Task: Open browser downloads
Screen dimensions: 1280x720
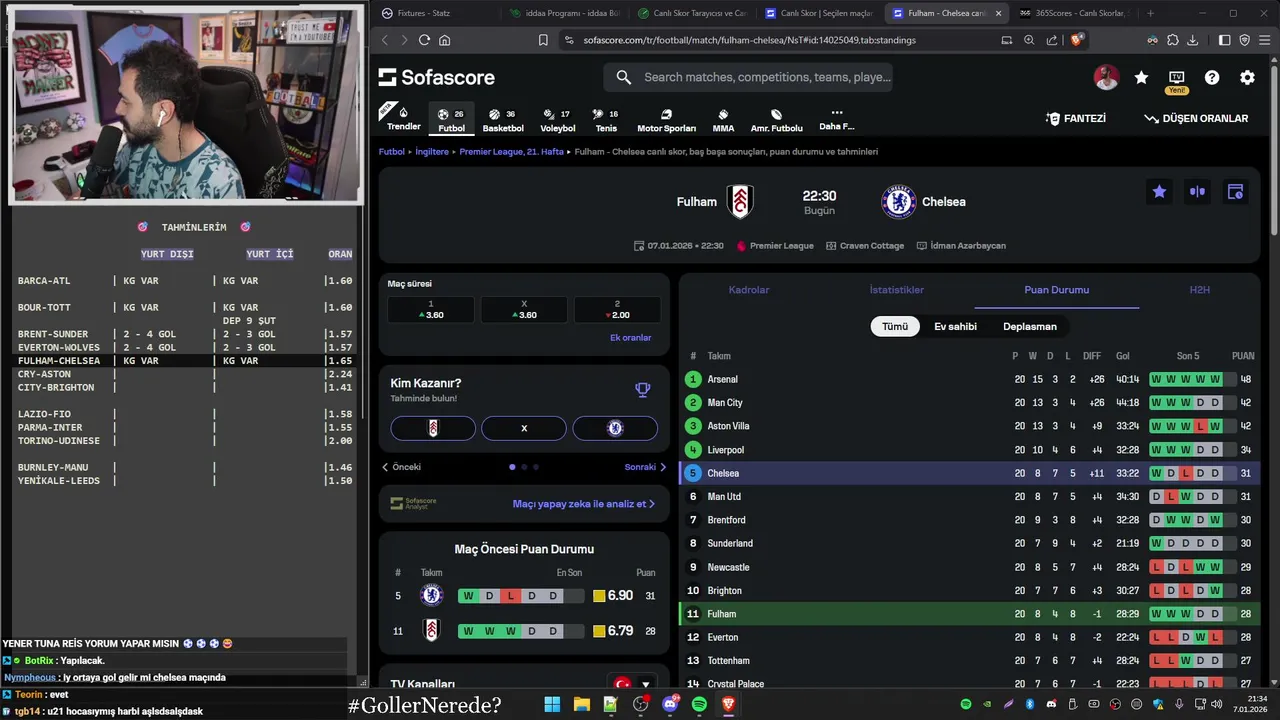Action: [1194, 40]
